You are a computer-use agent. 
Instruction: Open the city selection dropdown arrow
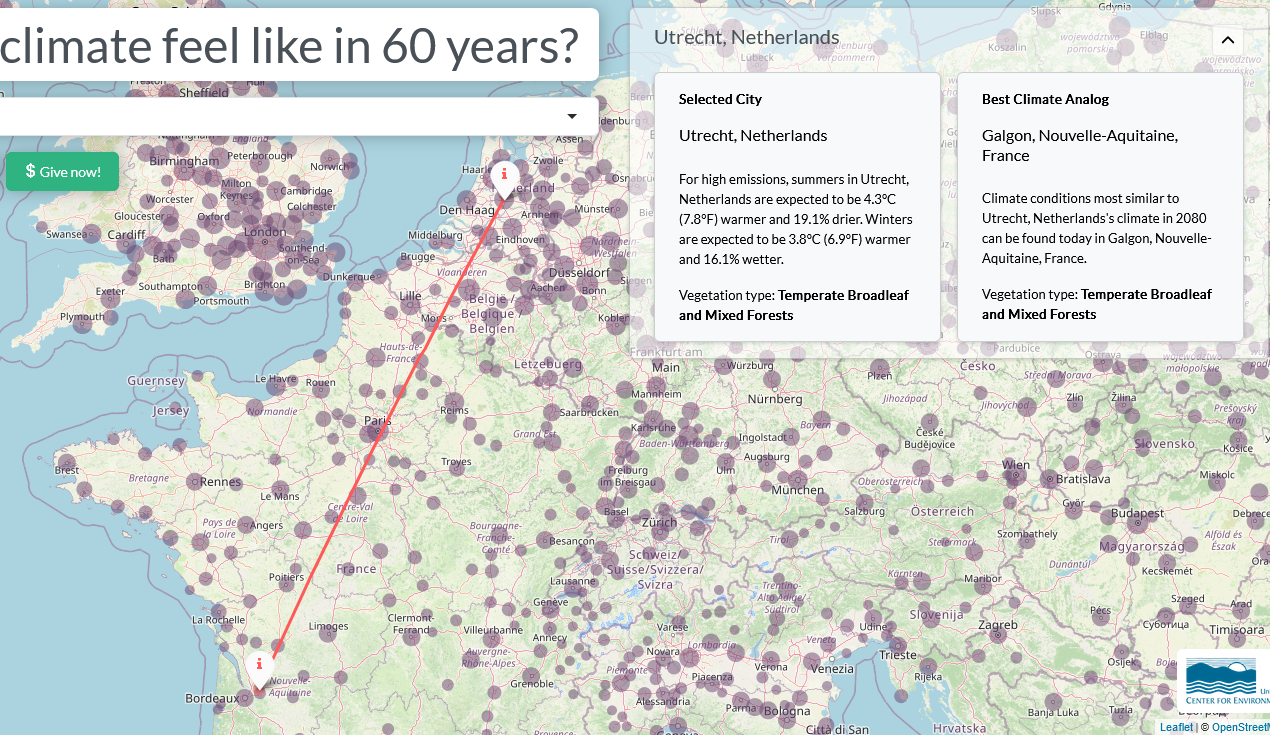point(572,116)
